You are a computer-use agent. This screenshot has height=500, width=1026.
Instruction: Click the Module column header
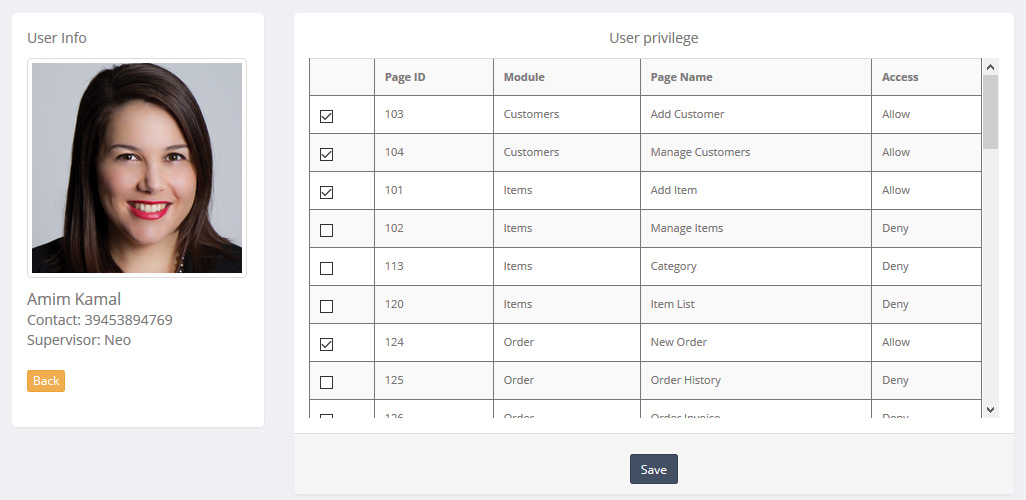point(524,77)
